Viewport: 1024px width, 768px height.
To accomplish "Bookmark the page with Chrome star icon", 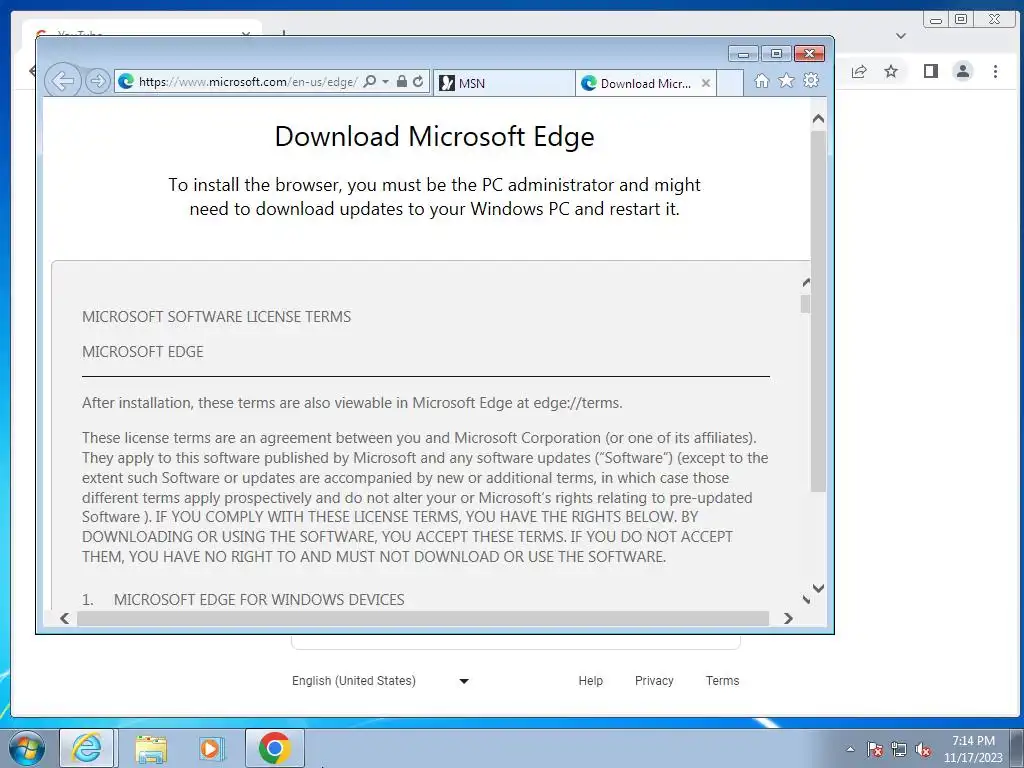I will [x=891, y=71].
